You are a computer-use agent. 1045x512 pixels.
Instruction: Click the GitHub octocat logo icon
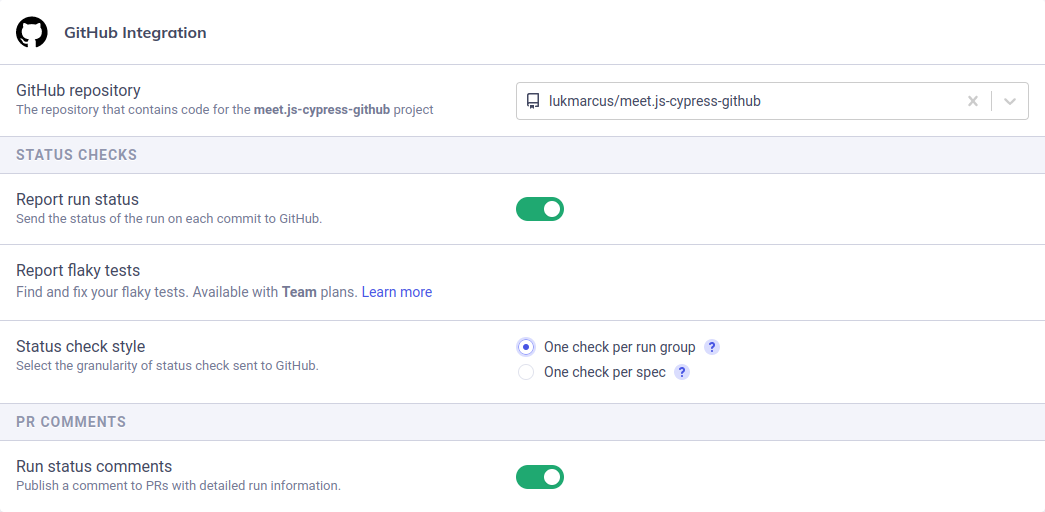click(31, 32)
